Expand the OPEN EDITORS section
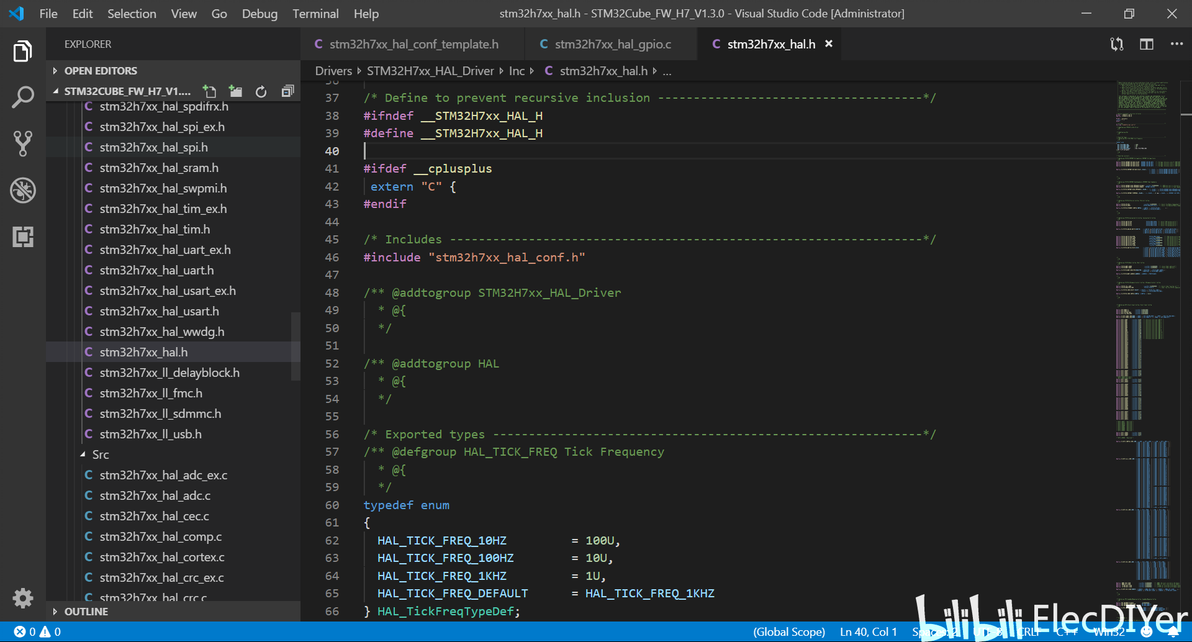The width and height of the screenshot is (1192, 642). (100, 71)
